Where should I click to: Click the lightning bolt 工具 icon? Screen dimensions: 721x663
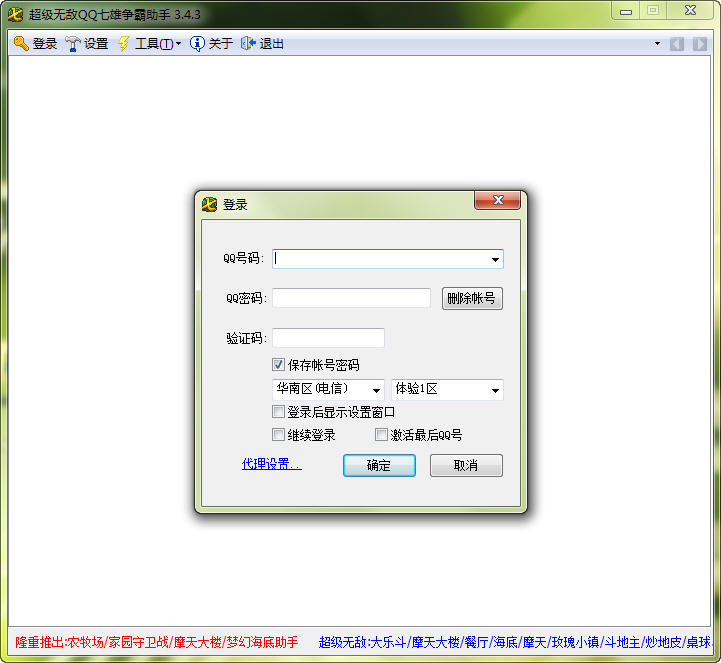[x=123, y=44]
